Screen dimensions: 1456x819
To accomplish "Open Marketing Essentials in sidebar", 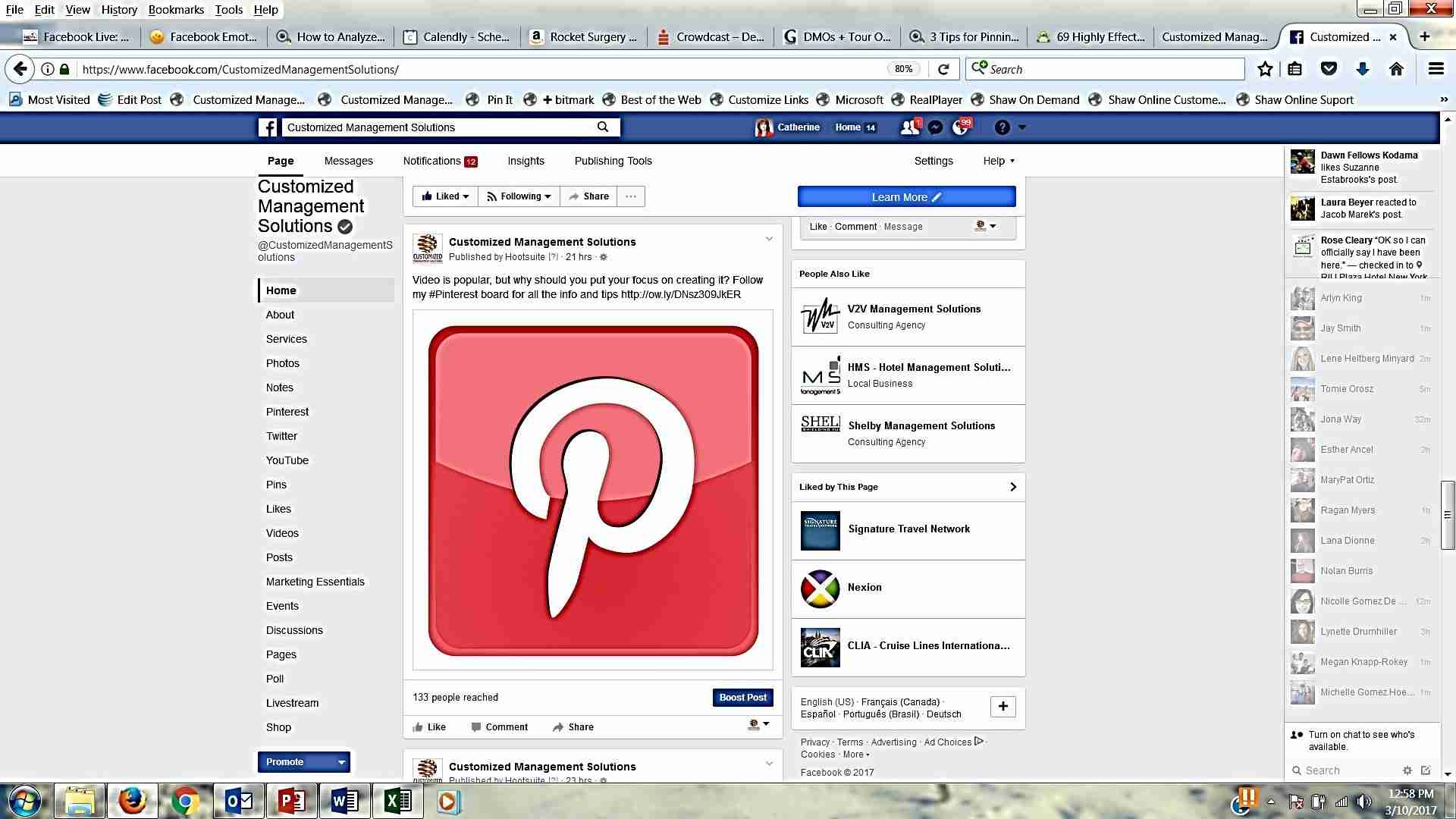I will click(x=315, y=582).
